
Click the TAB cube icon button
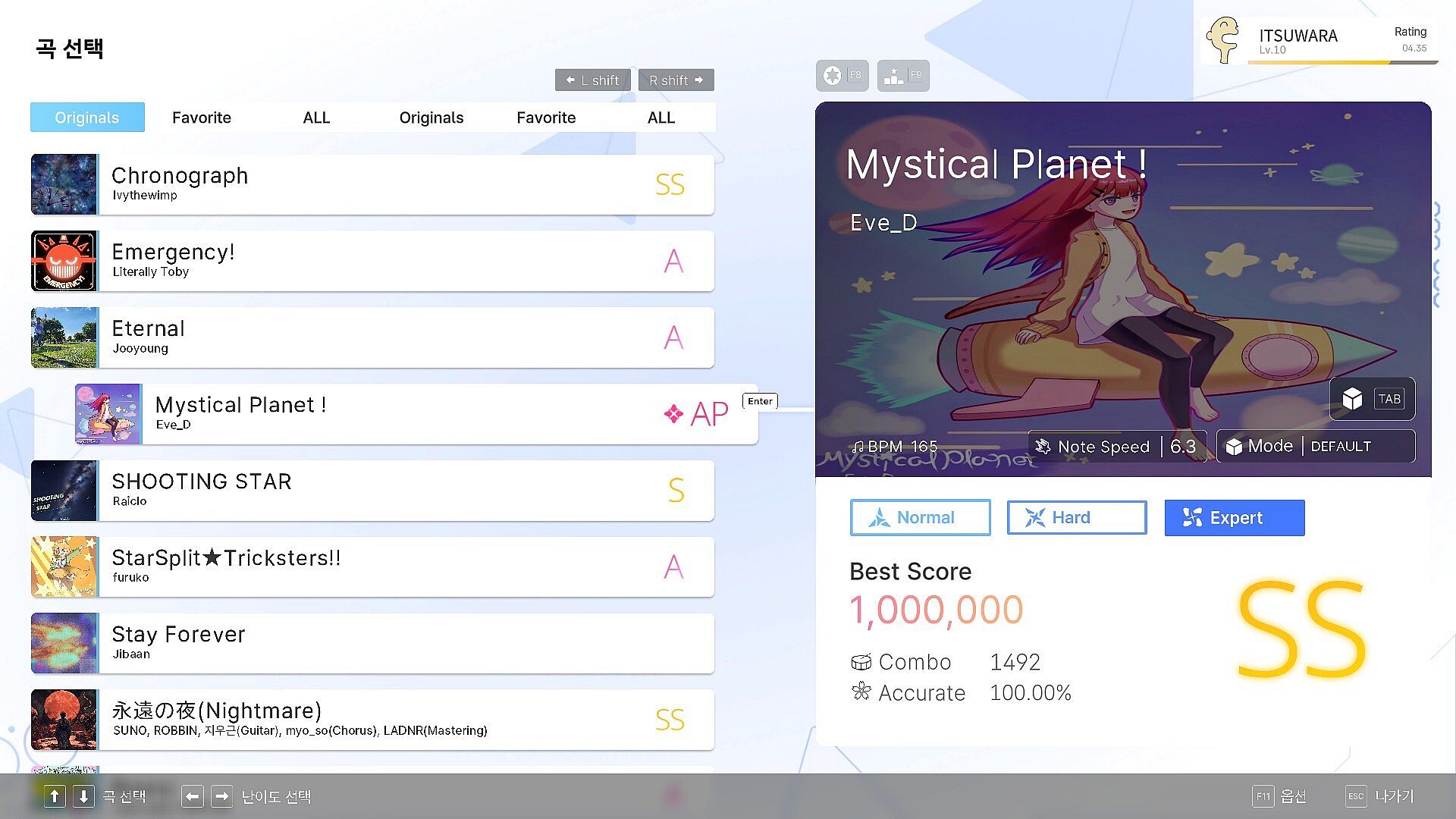pos(1372,399)
